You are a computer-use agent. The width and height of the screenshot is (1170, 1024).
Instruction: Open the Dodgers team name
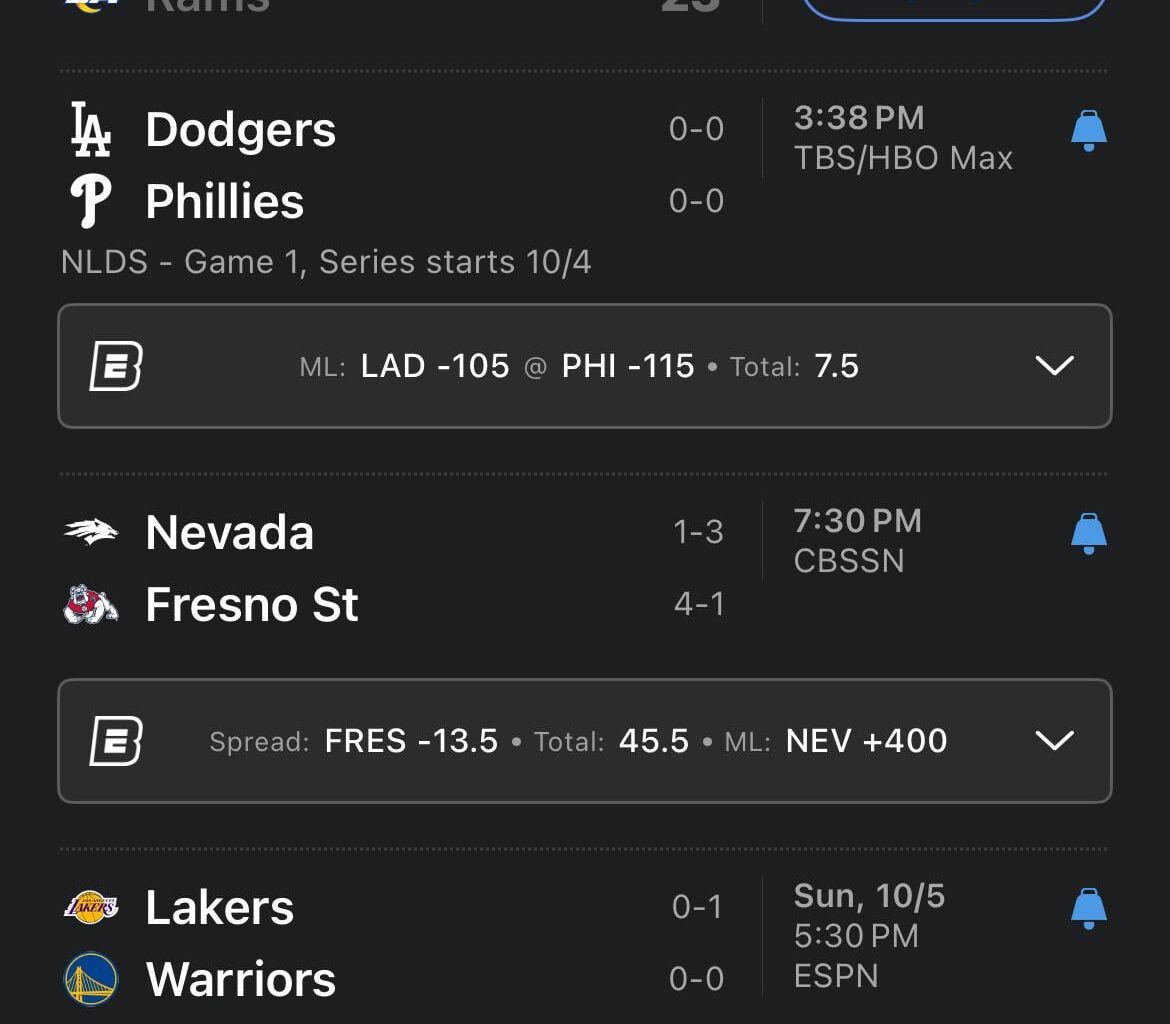[241, 130]
